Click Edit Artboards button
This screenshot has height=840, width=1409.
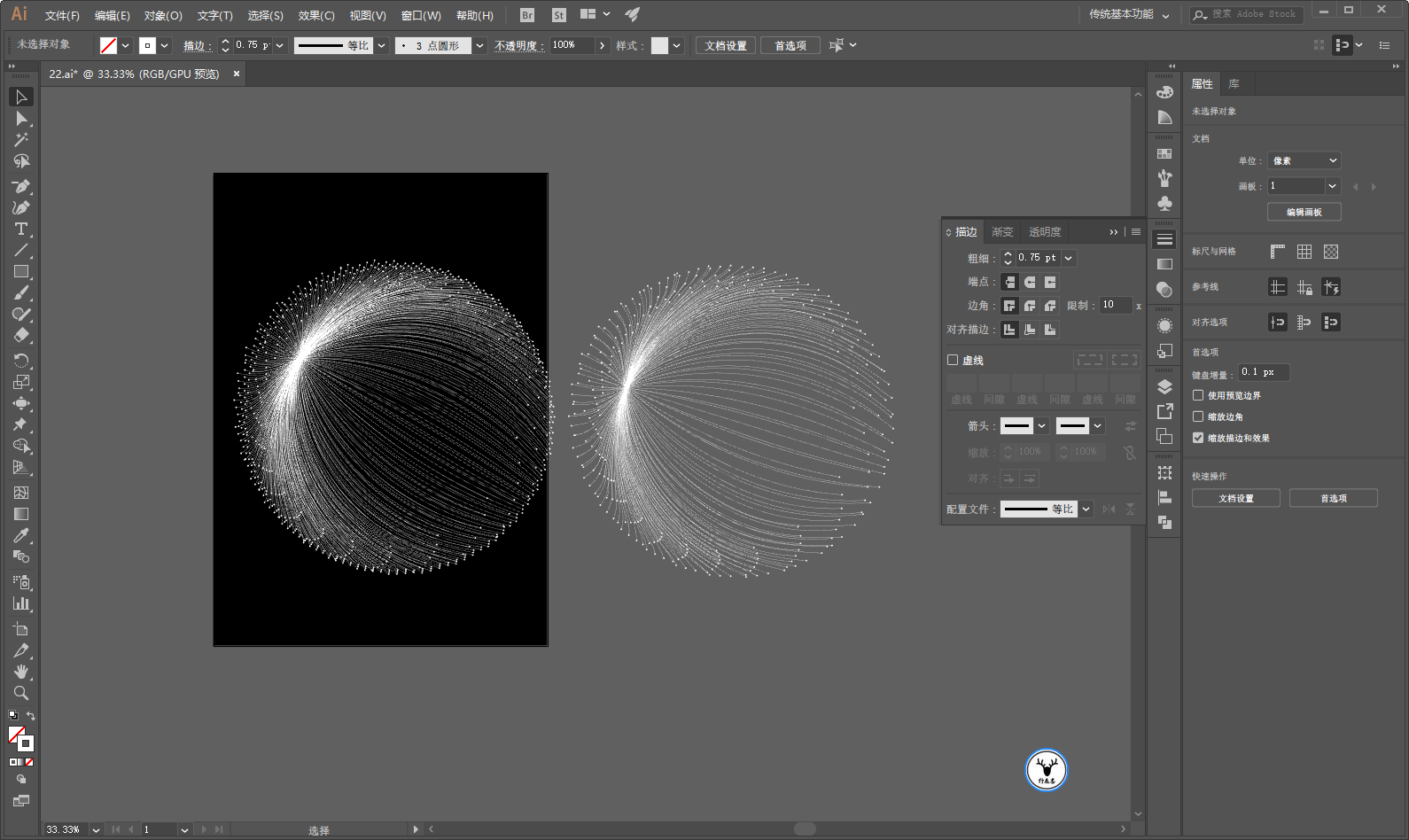coord(1304,212)
